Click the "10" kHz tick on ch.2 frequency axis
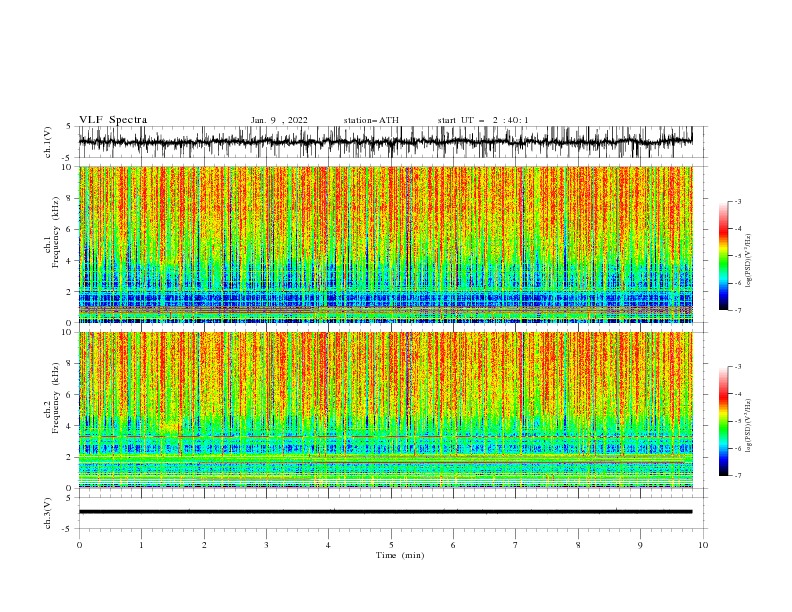792x612 pixels. coord(69,332)
